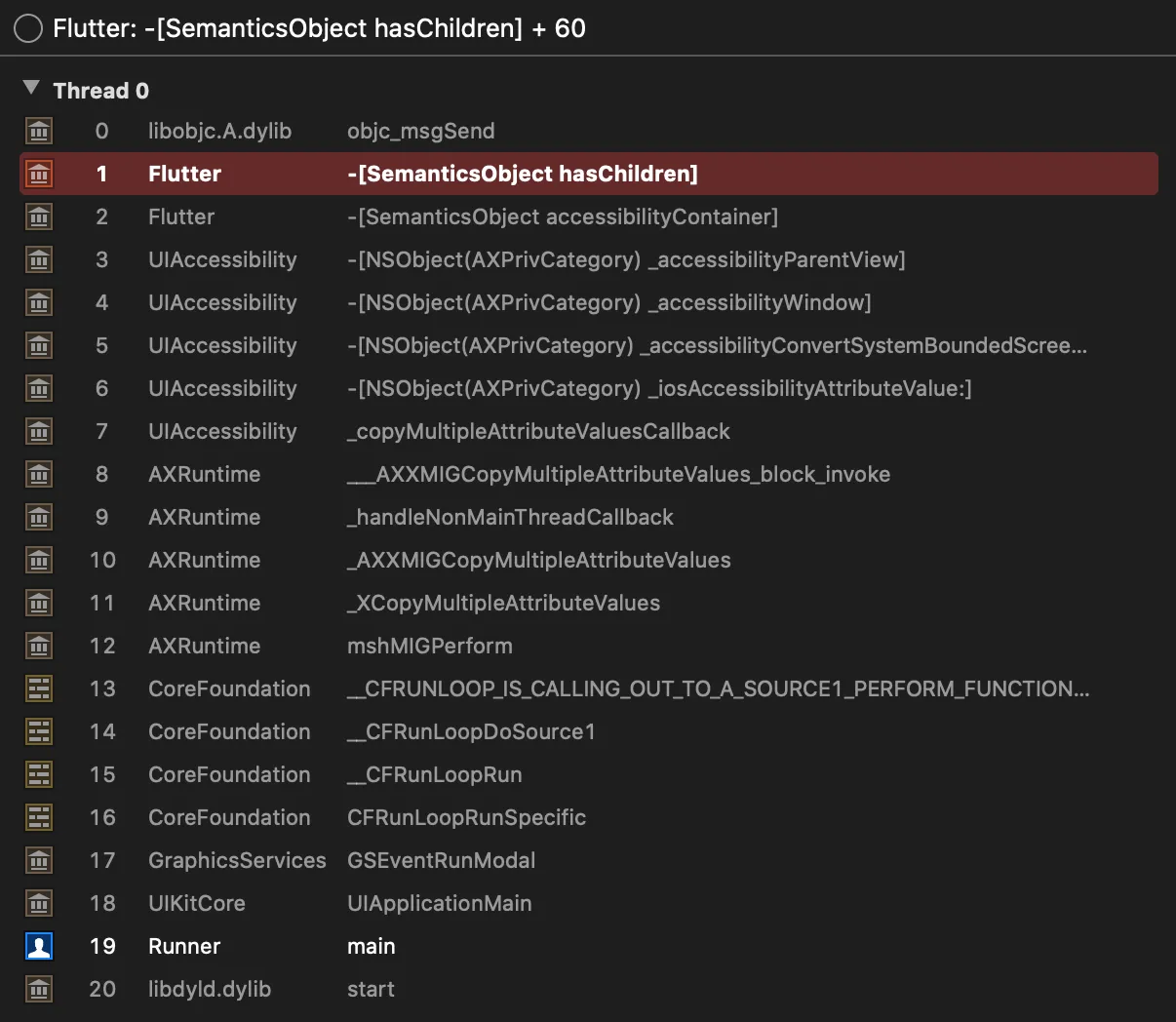Select the start function name

click(371, 990)
